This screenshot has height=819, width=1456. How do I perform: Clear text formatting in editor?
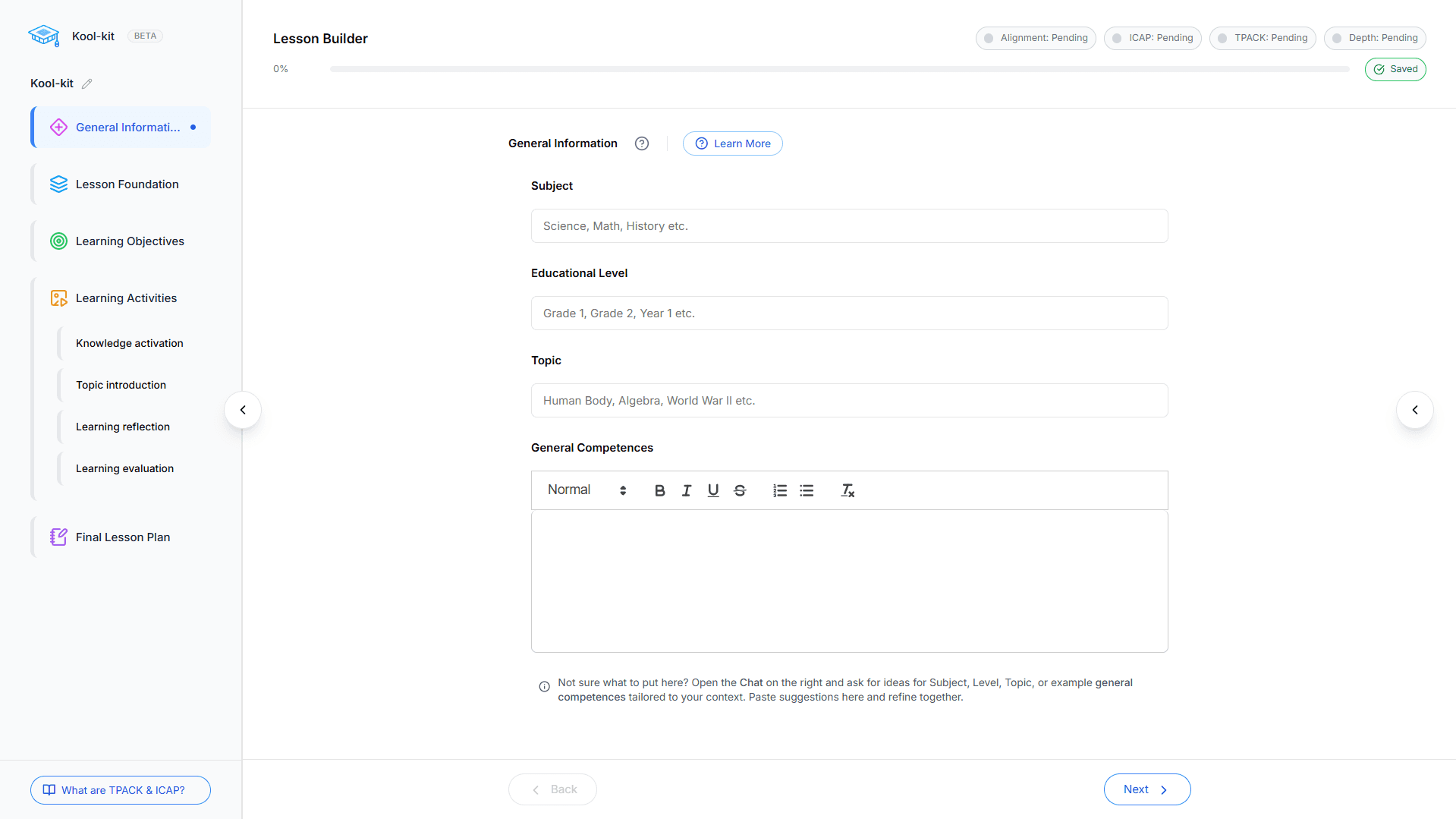847,490
